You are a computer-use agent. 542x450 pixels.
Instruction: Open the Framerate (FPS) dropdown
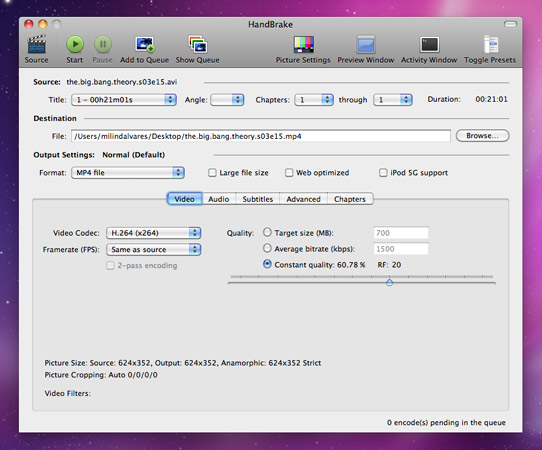pyautogui.click(x=153, y=250)
